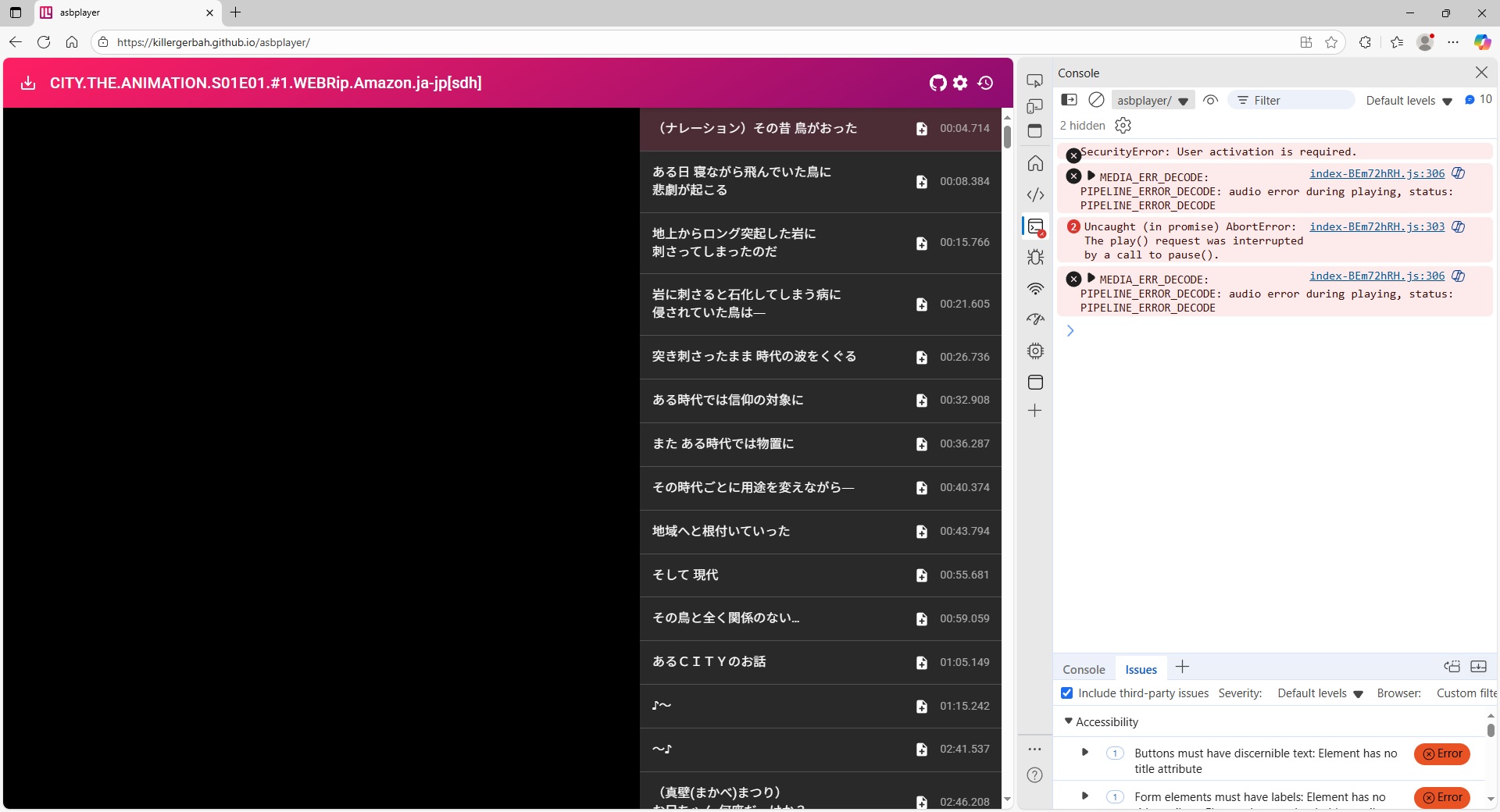Open the Elements tool in DevTools

click(1035, 194)
